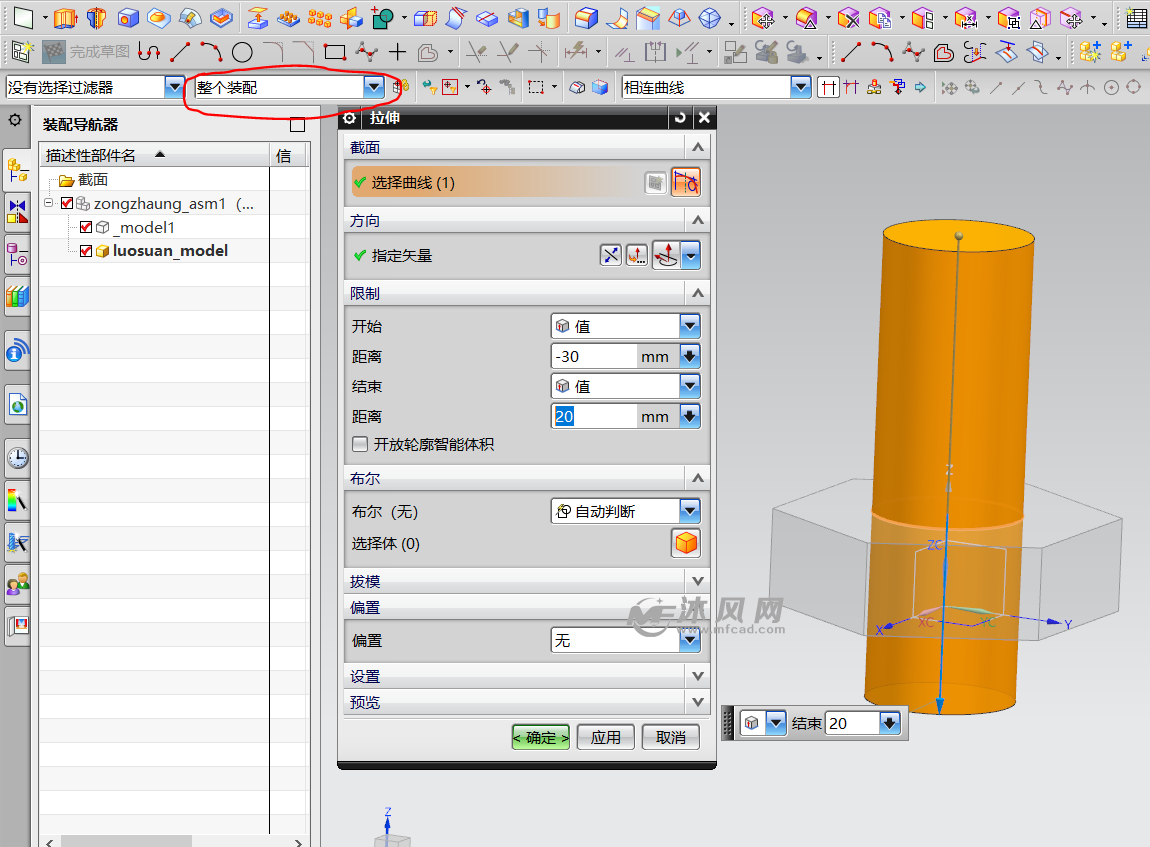Click the Reverse Direction icon in 指定矢量 row
The image size is (1150, 847).
tap(610, 255)
